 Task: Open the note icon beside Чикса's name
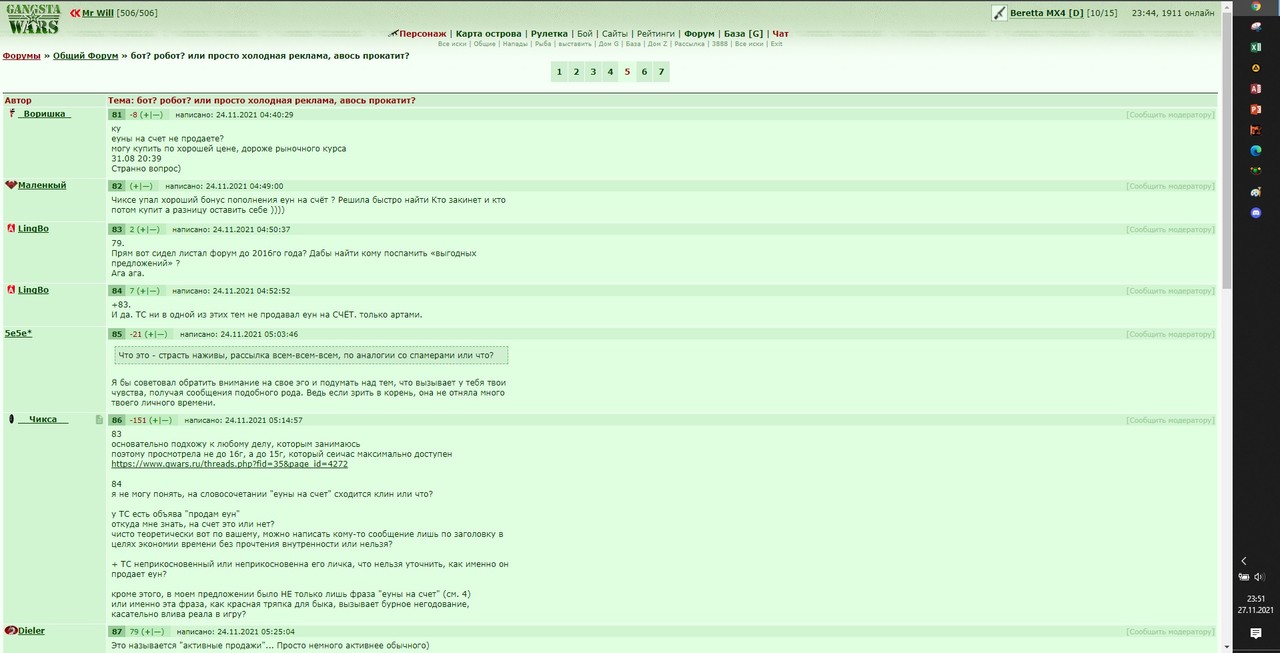pos(99,420)
